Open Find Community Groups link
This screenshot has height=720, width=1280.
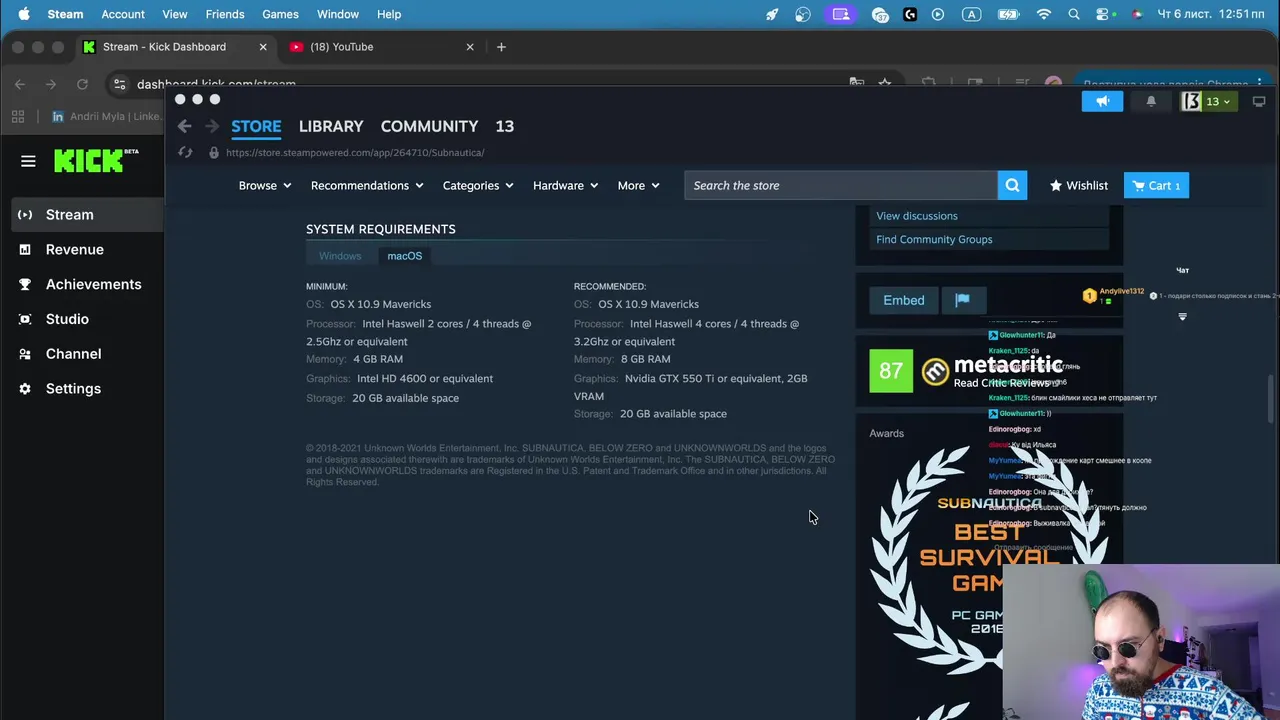tap(934, 239)
